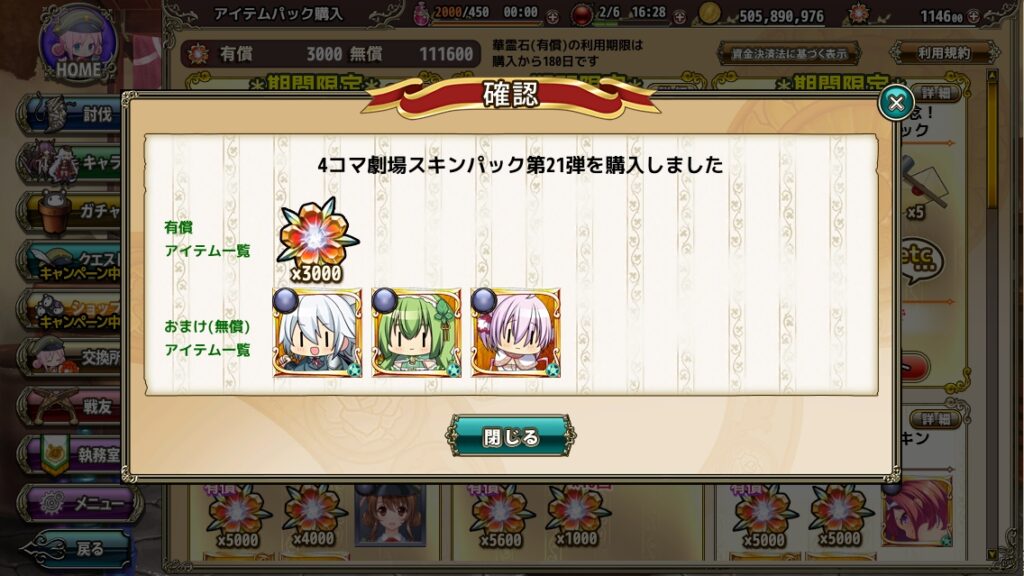Open the HOME character icon
The width and height of the screenshot is (1024, 576).
(78, 44)
